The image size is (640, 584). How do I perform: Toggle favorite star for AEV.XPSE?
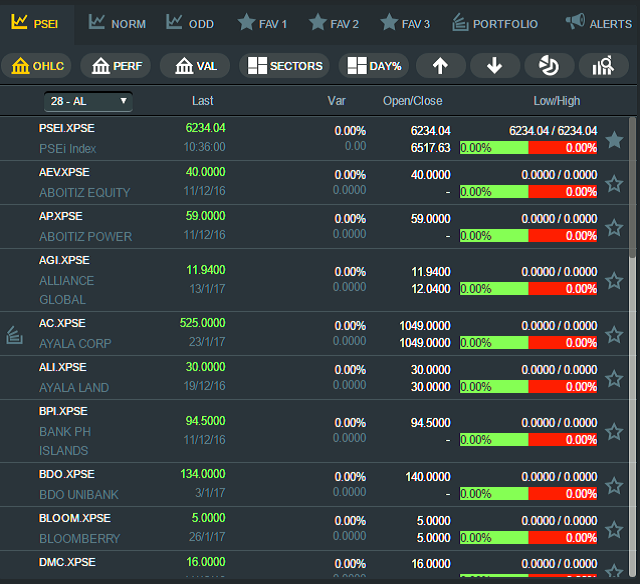(x=614, y=184)
